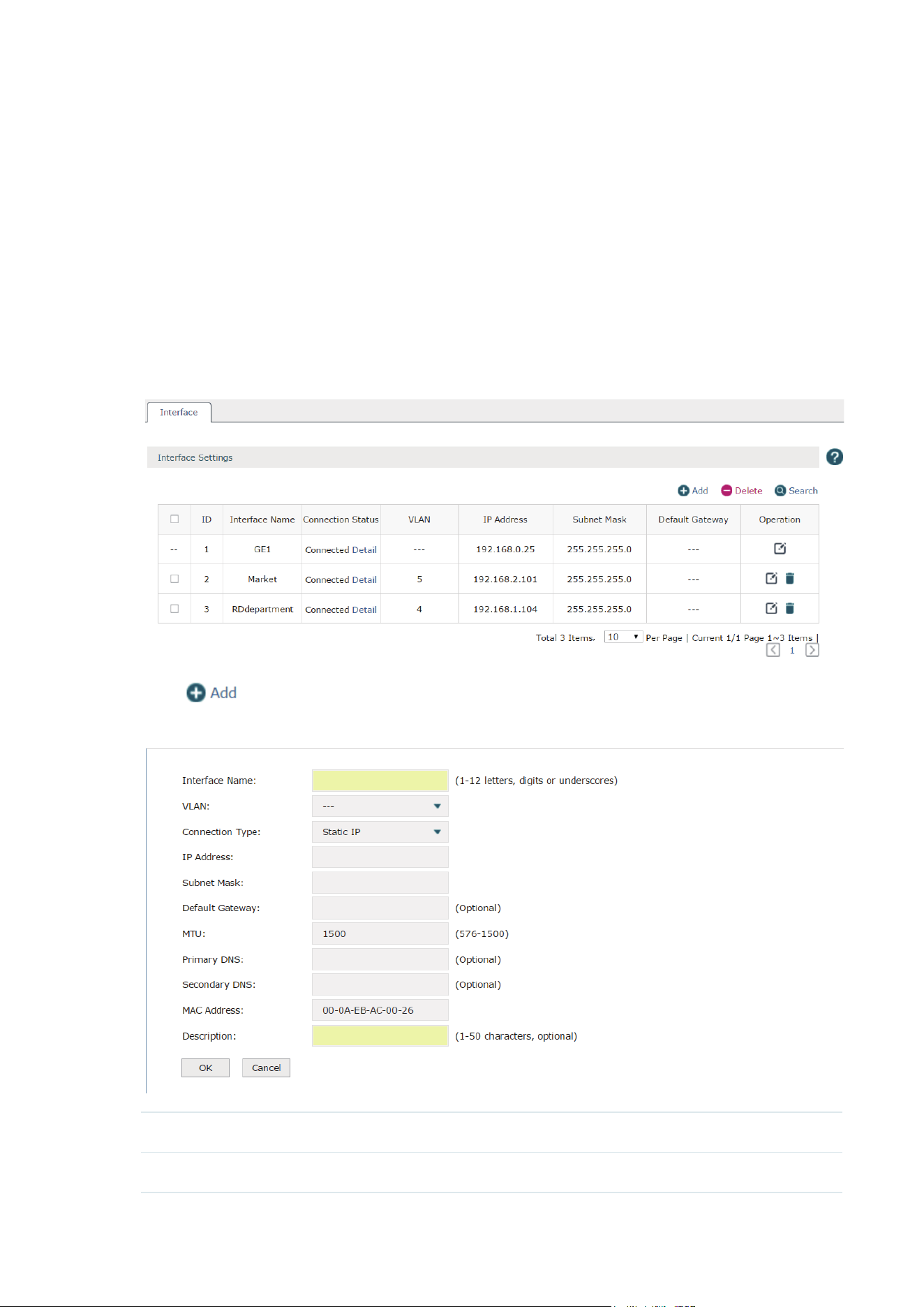924x1307 pixels.
Task: Click the page number 1 in pagination
Action: (x=792, y=651)
